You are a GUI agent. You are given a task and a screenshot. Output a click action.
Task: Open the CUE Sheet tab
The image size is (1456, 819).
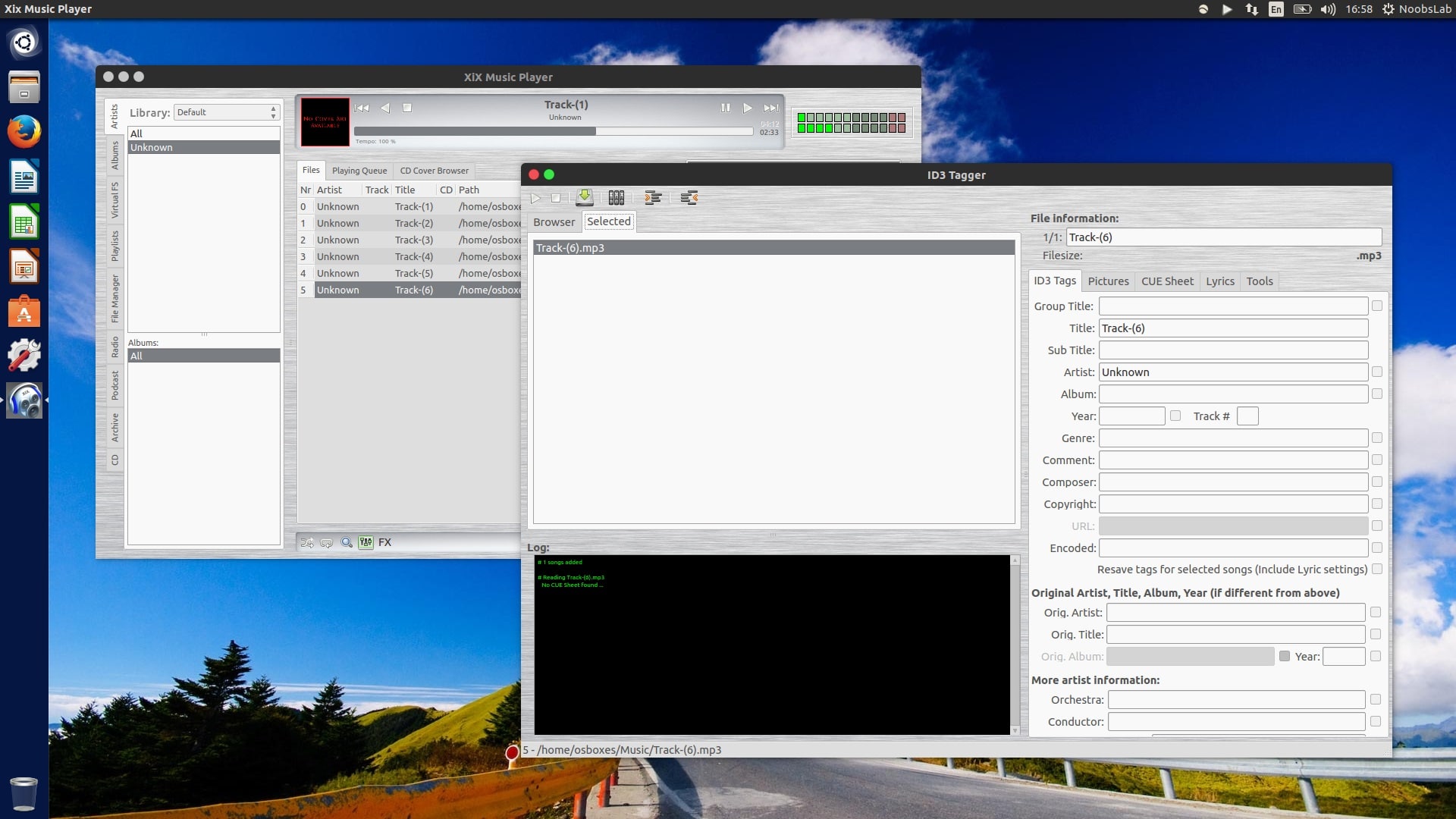click(x=1167, y=281)
